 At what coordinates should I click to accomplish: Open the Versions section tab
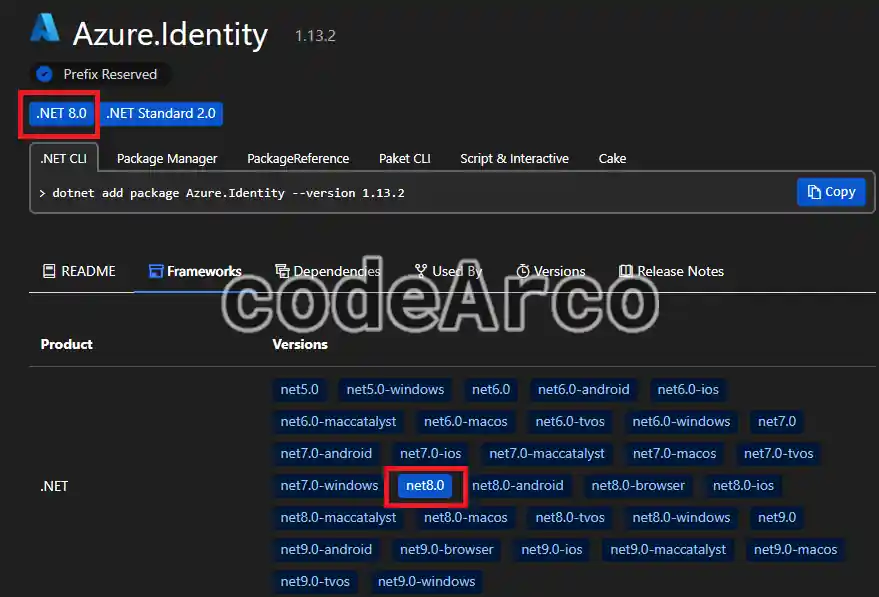(x=551, y=271)
